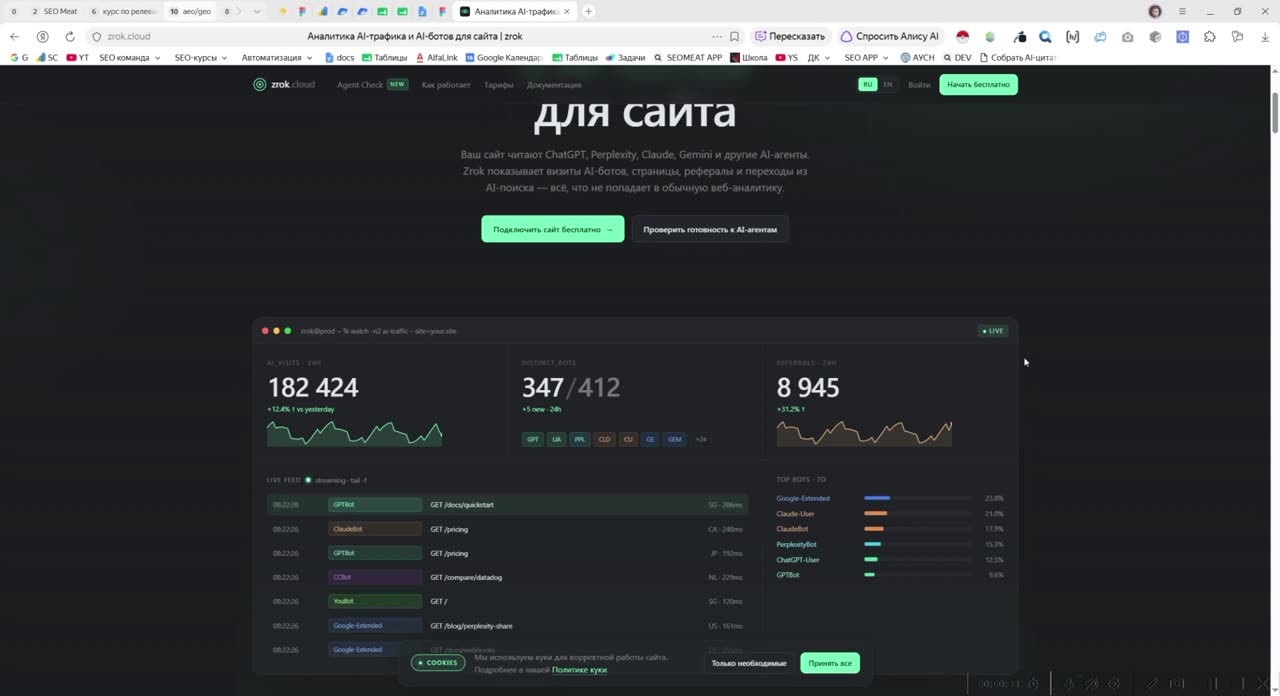Click the black apple extension icon
1280x696 pixels.
coord(1019,37)
